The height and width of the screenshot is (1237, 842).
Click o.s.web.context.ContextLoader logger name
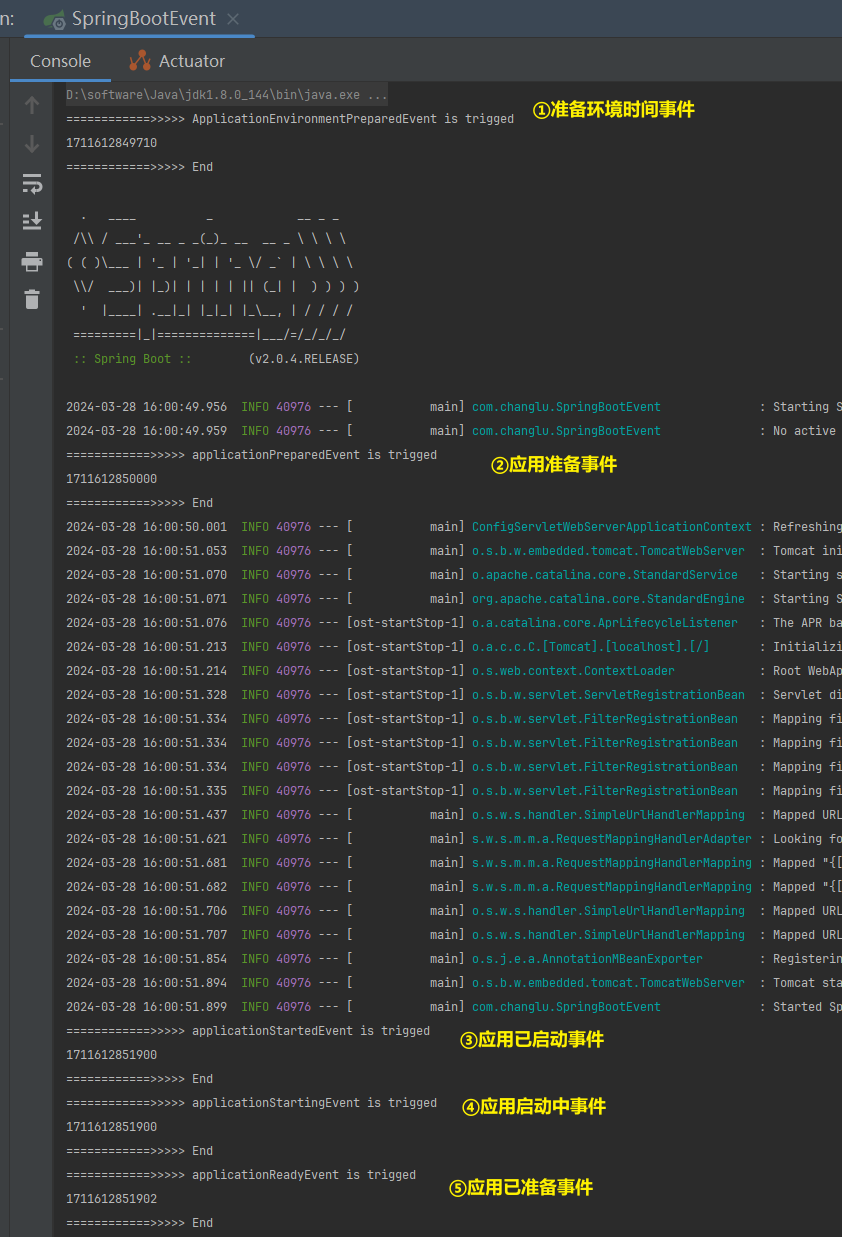pyautogui.click(x=573, y=671)
